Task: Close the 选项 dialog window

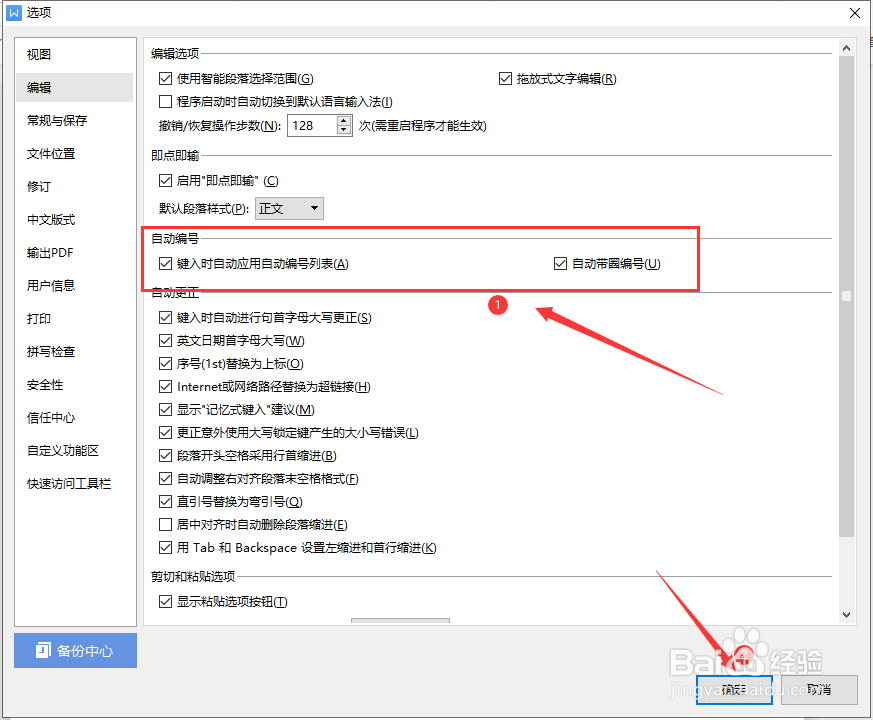Action: [x=855, y=13]
